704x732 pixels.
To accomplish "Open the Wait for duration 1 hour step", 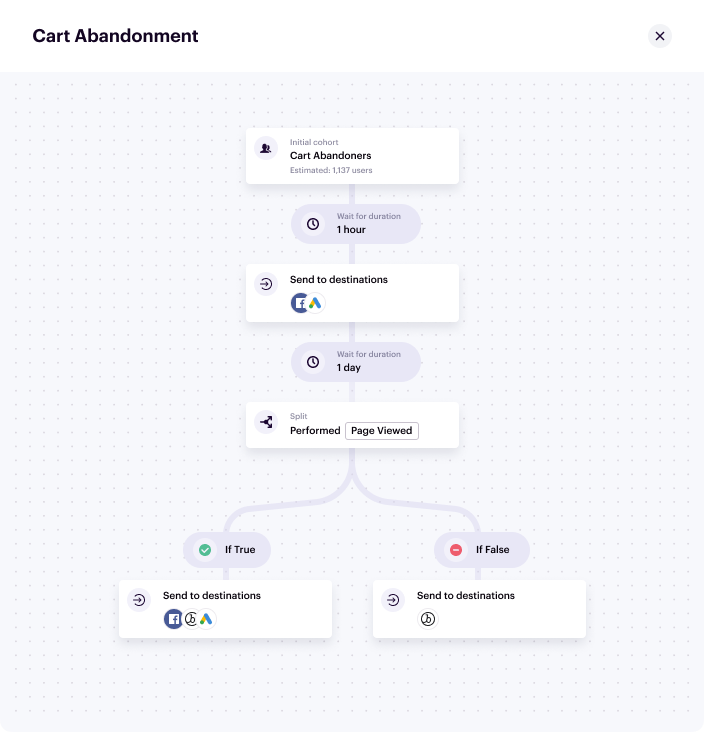I will click(356, 224).
